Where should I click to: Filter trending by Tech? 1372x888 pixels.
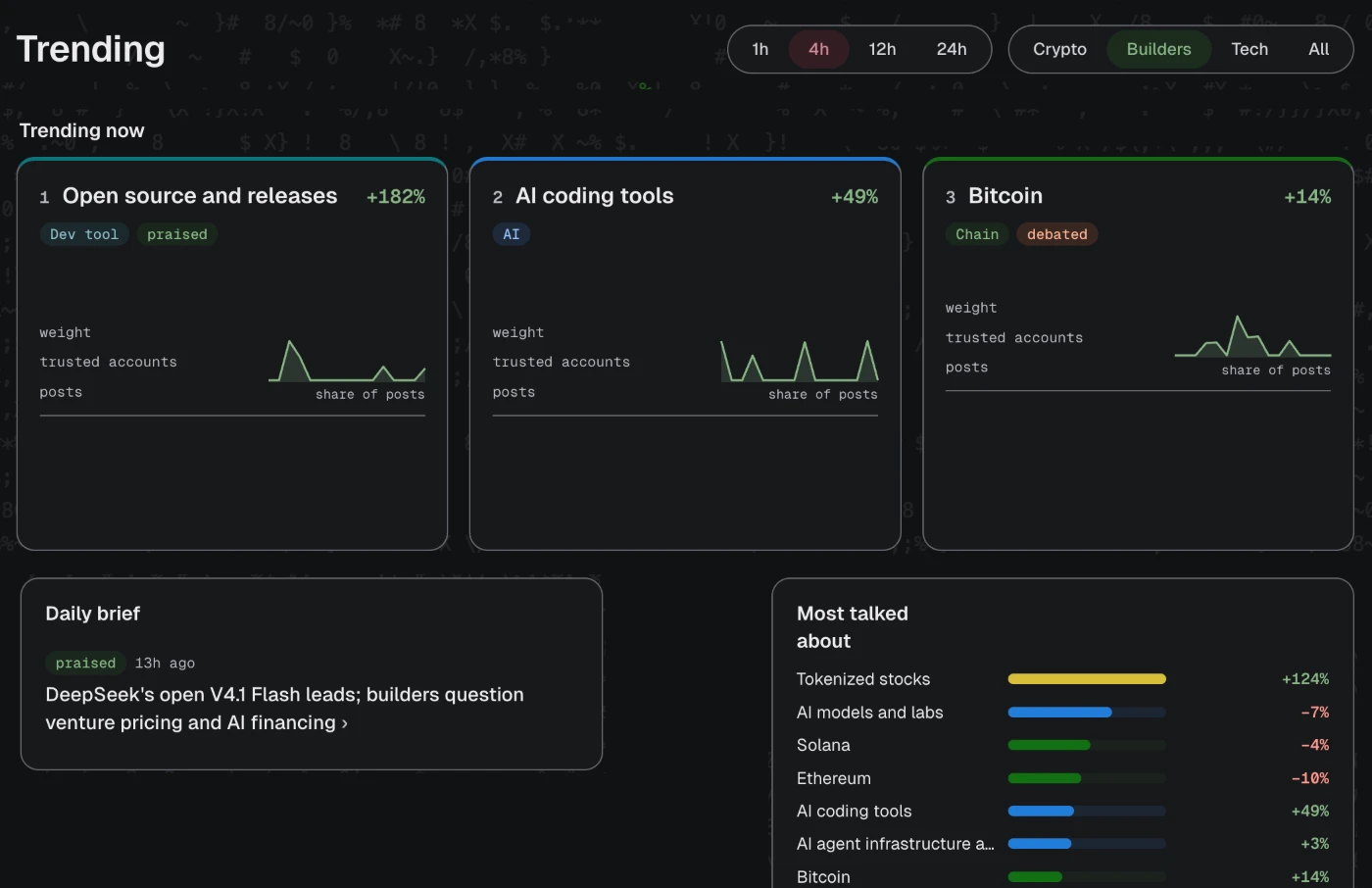pyautogui.click(x=1249, y=49)
